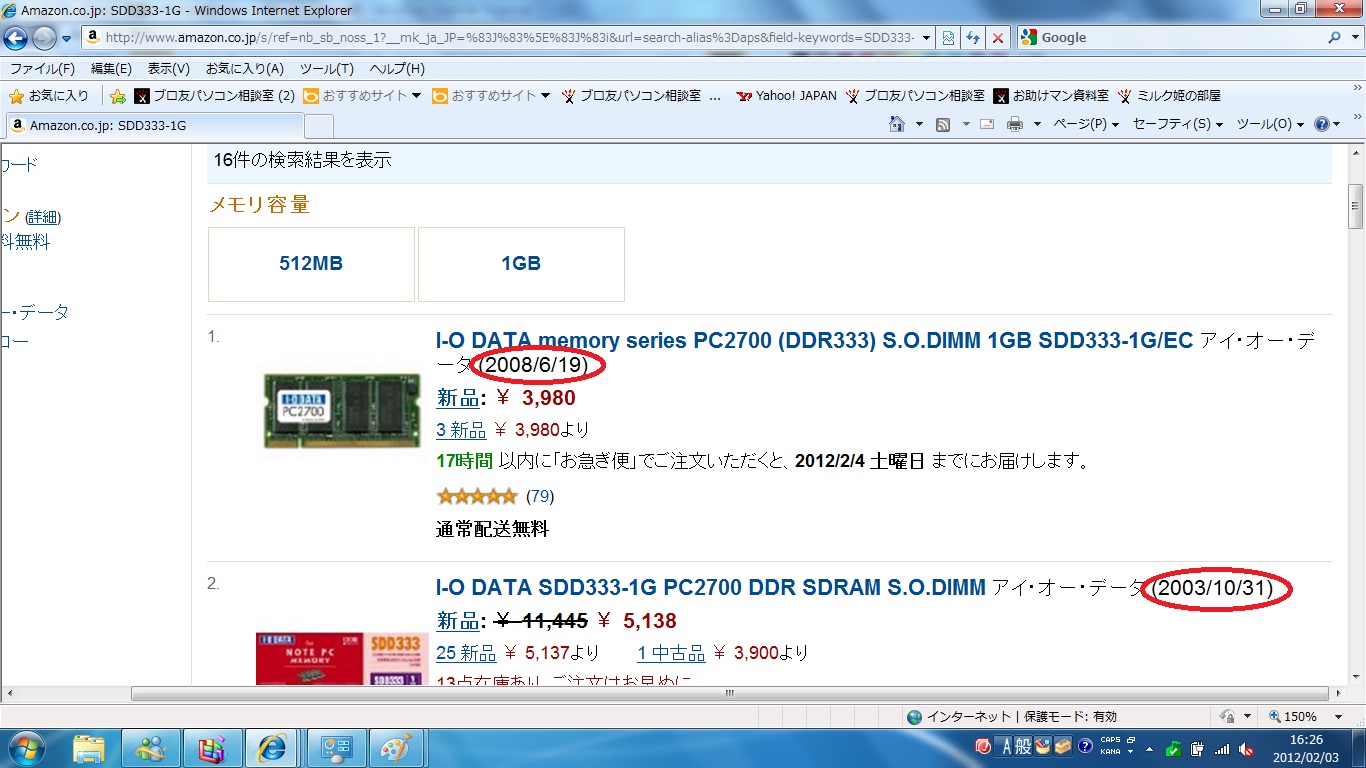The image size is (1366, 768).
Task: Click the Print icon in command bar
Action: [1015, 125]
